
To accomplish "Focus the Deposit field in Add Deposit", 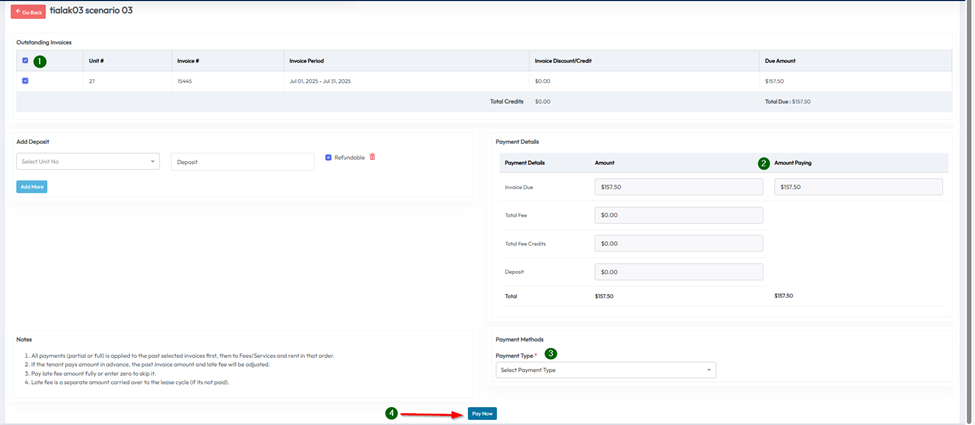I will click(x=242, y=162).
